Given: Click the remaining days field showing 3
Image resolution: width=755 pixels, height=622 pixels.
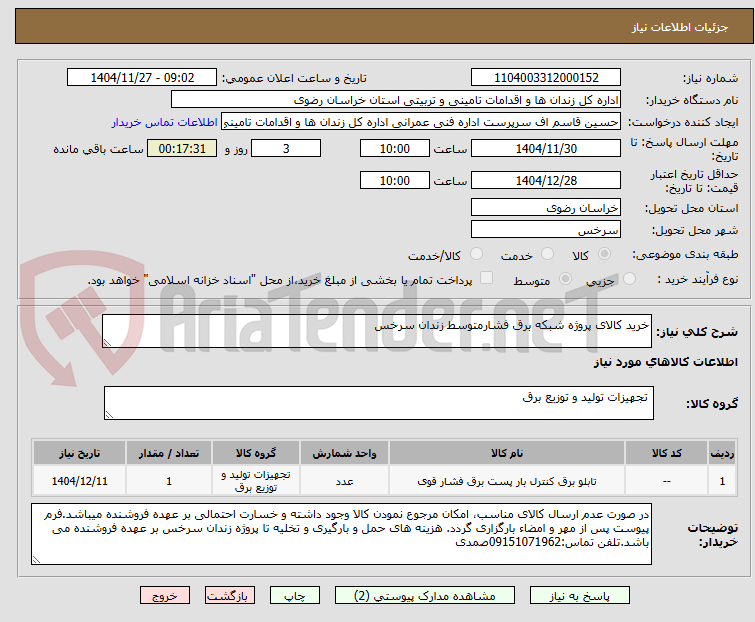Looking at the screenshot, I should click(x=286, y=148).
